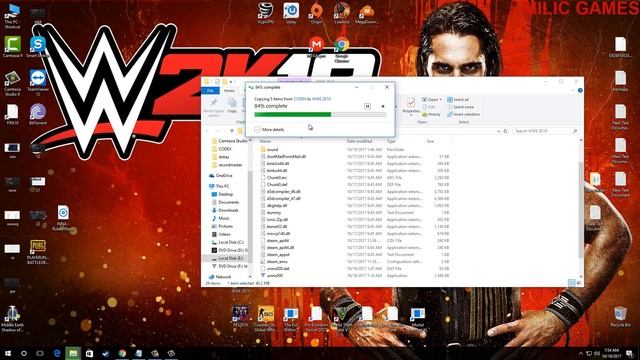Screen dimensions: 640x360
Task: Open recordmaster folder in navigation pane
Action: [230, 165]
